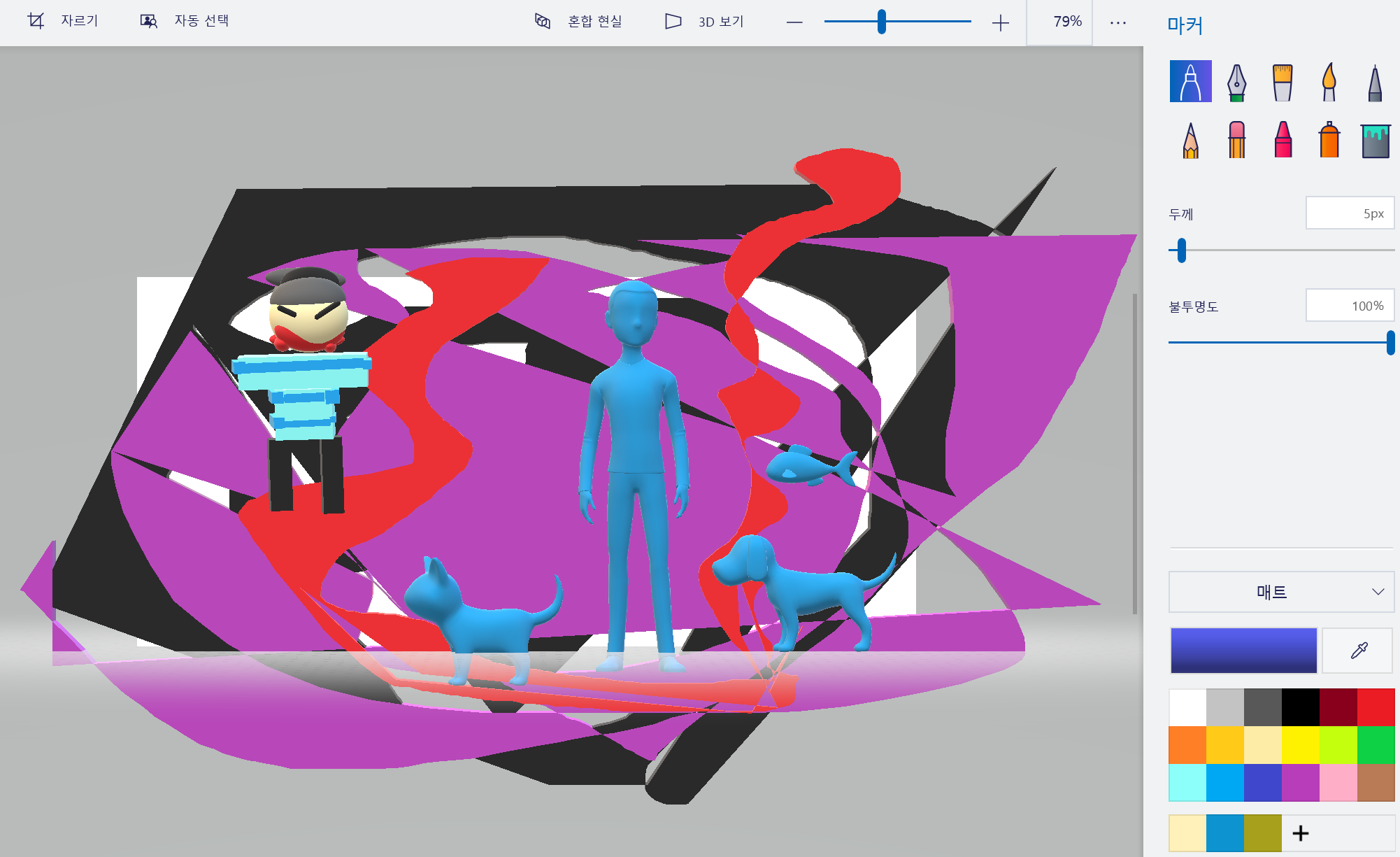Click the 자르기 crop button
The width and height of the screenshot is (1400, 857).
click(63, 21)
